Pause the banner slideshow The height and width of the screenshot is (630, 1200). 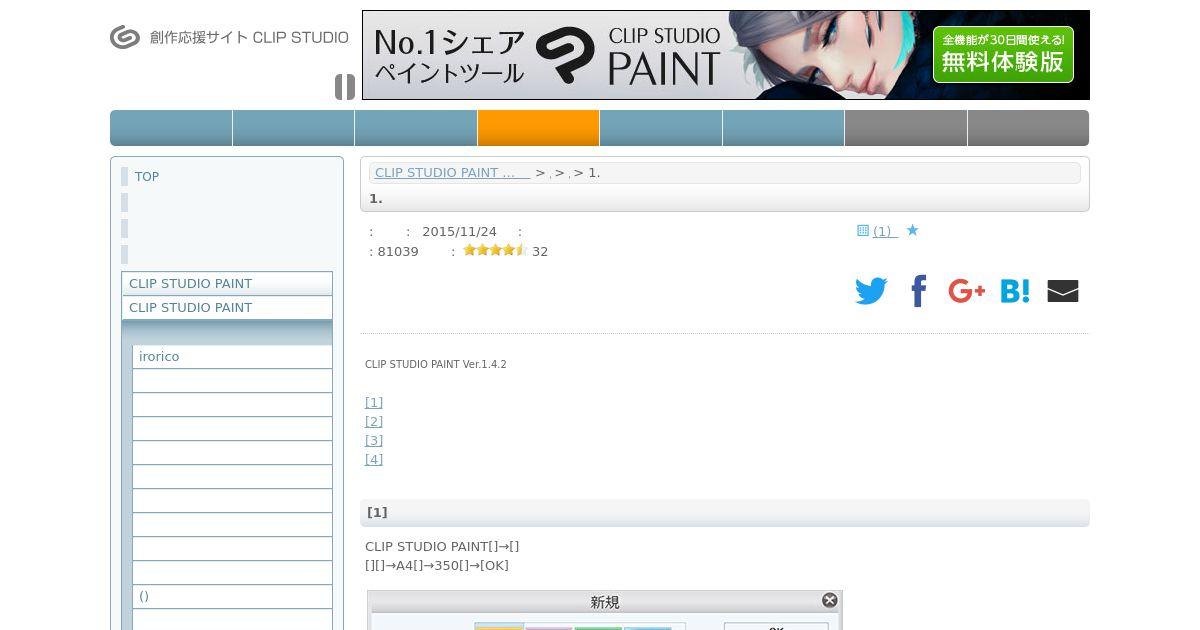click(345, 87)
